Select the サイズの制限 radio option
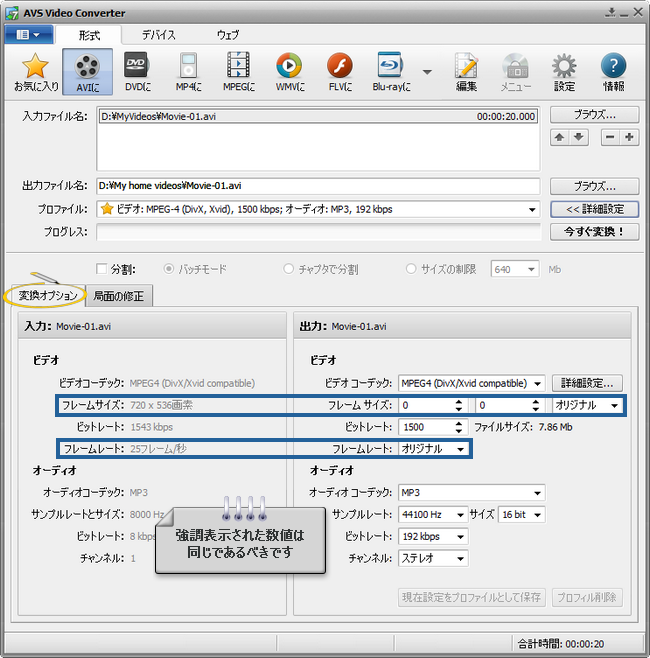Screen dimensions: 650x658 click(411, 269)
